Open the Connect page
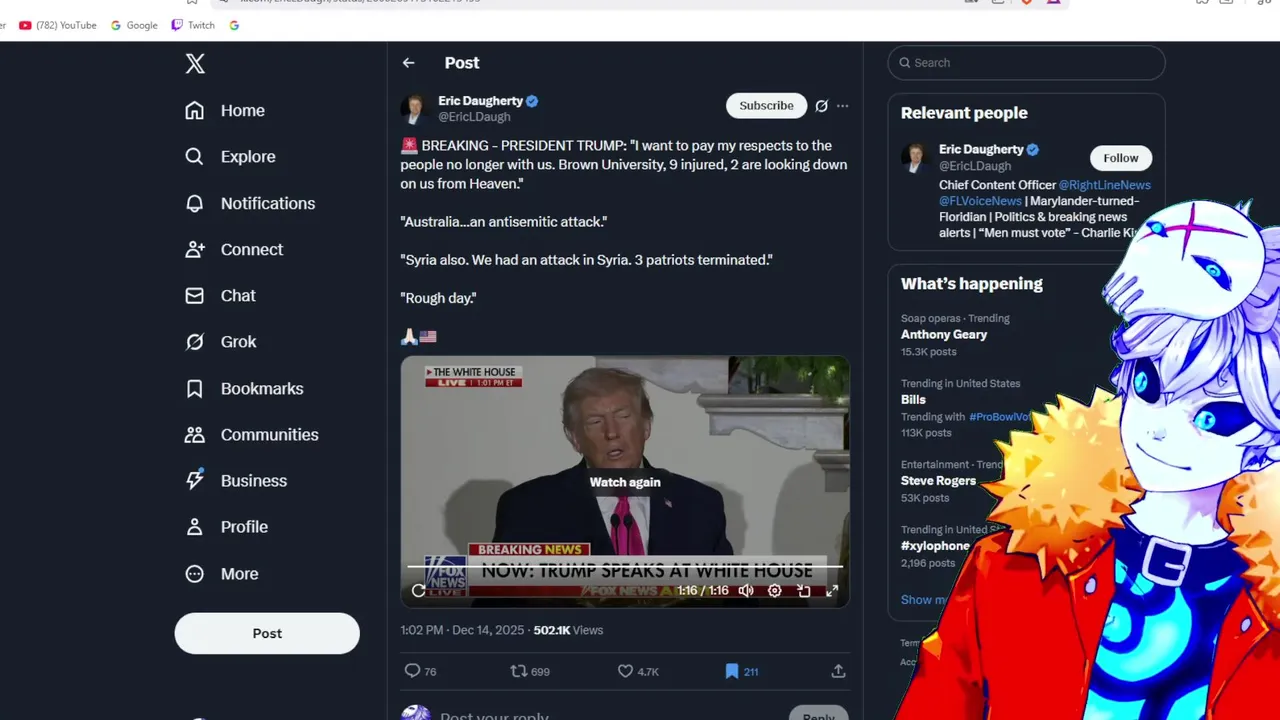 pyautogui.click(x=234, y=249)
